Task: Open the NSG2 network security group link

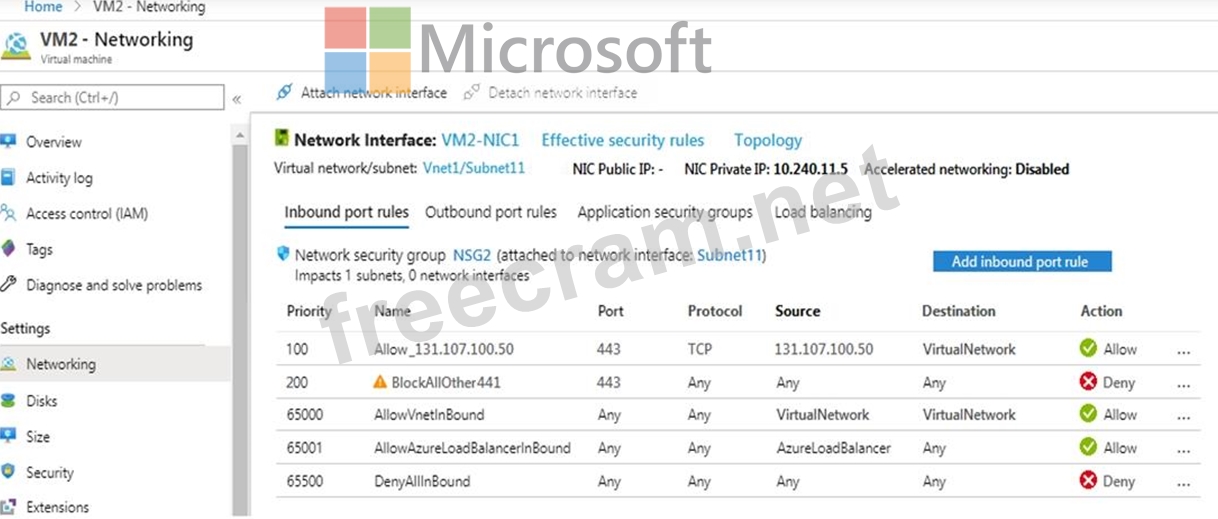Action: [472, 256]
